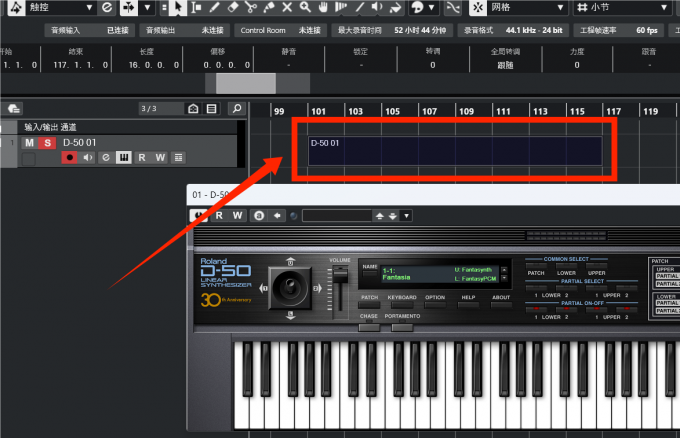
Task: Click the 录音格式 44.1 kHz field
Action: [x=513, y=30]
